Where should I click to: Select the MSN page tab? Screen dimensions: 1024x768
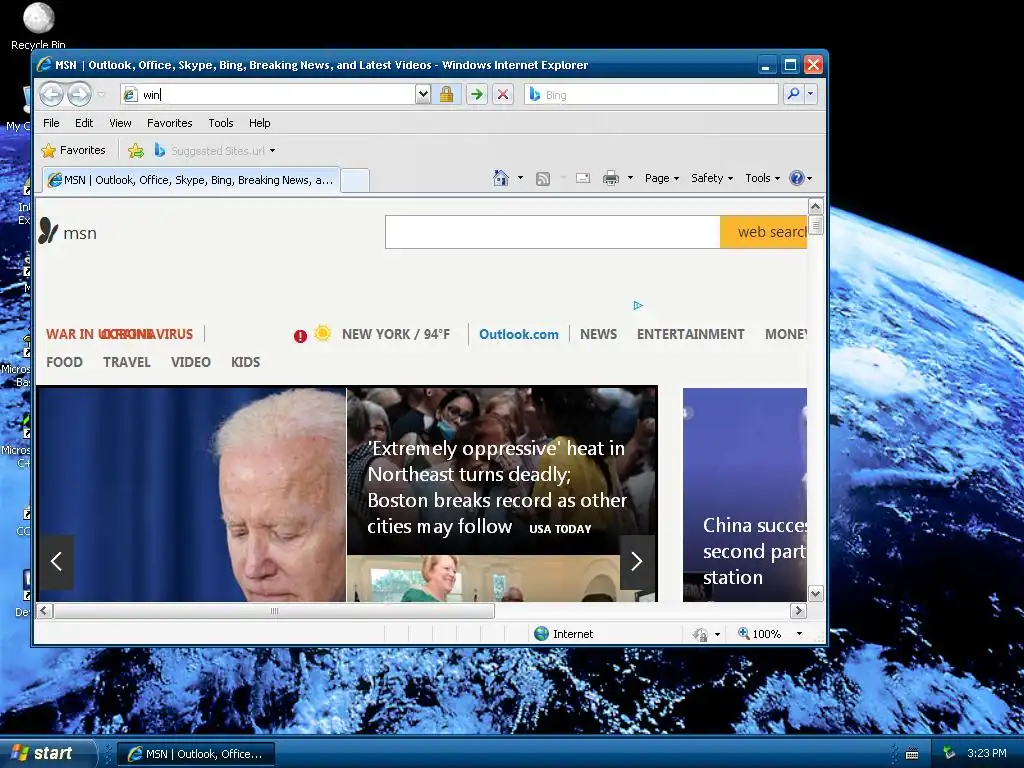click(191, 180)
